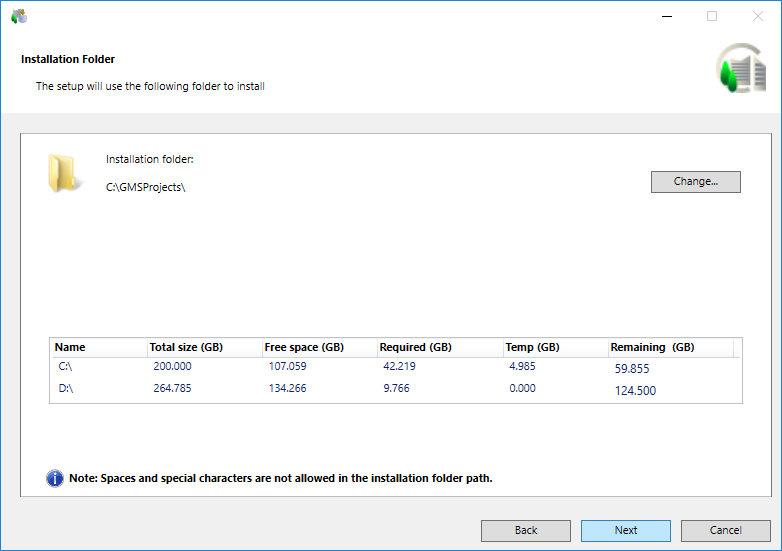The image size is (782, 551).
Task: Click the yellow installation folder icon
Action: point(63,172)
